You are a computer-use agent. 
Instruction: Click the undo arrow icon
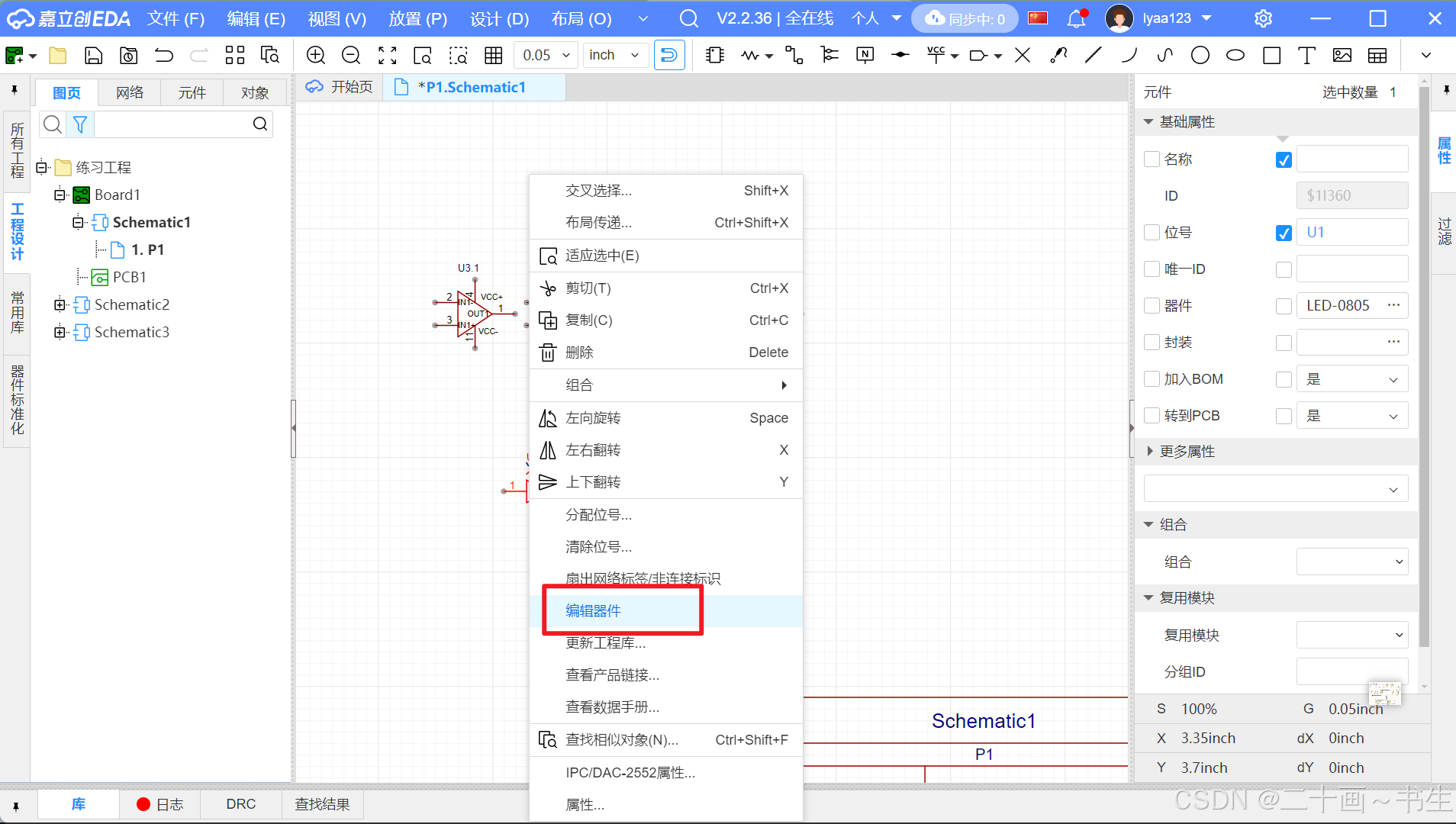(163, 55)
